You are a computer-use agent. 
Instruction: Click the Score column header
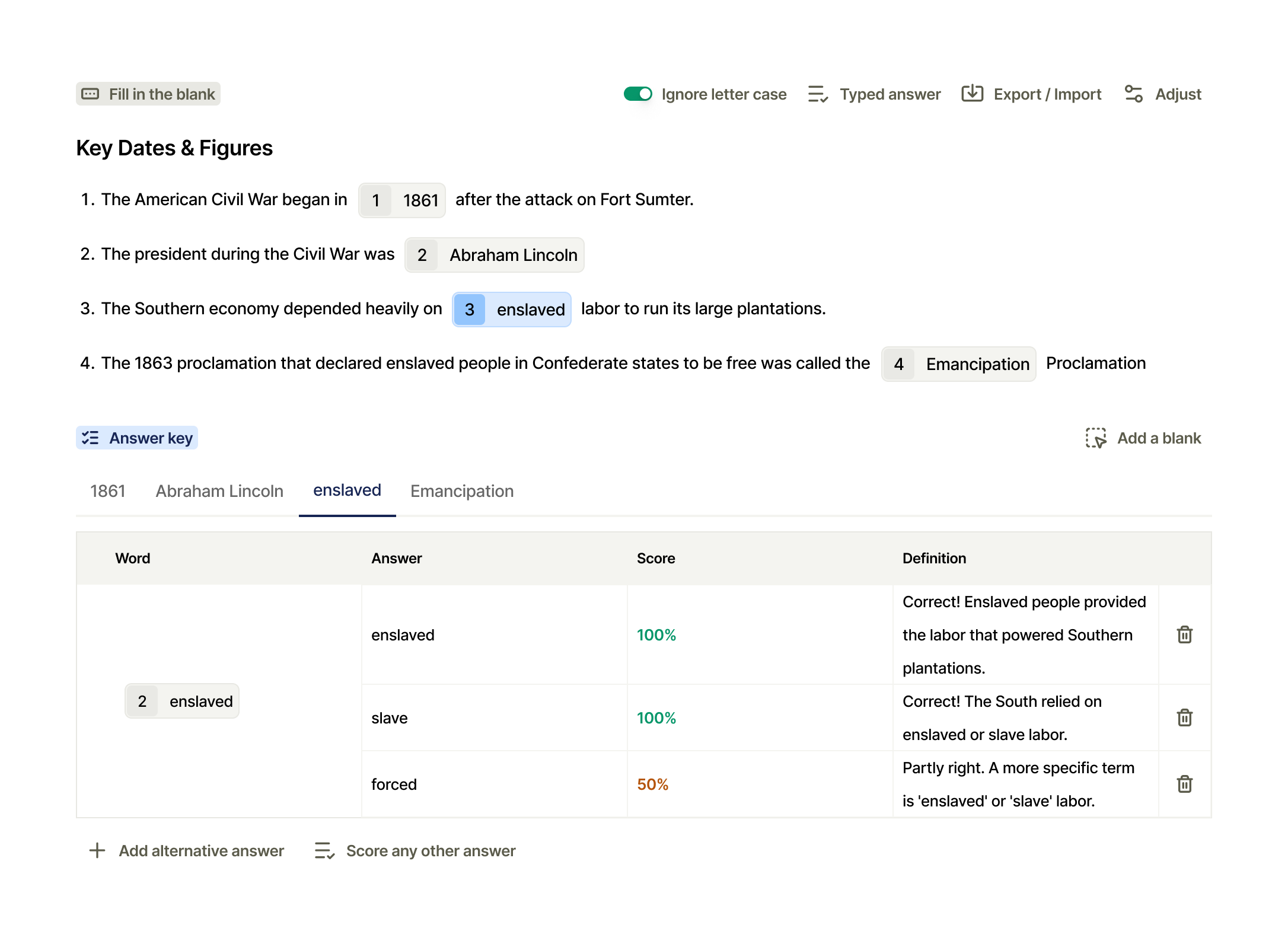656,558
